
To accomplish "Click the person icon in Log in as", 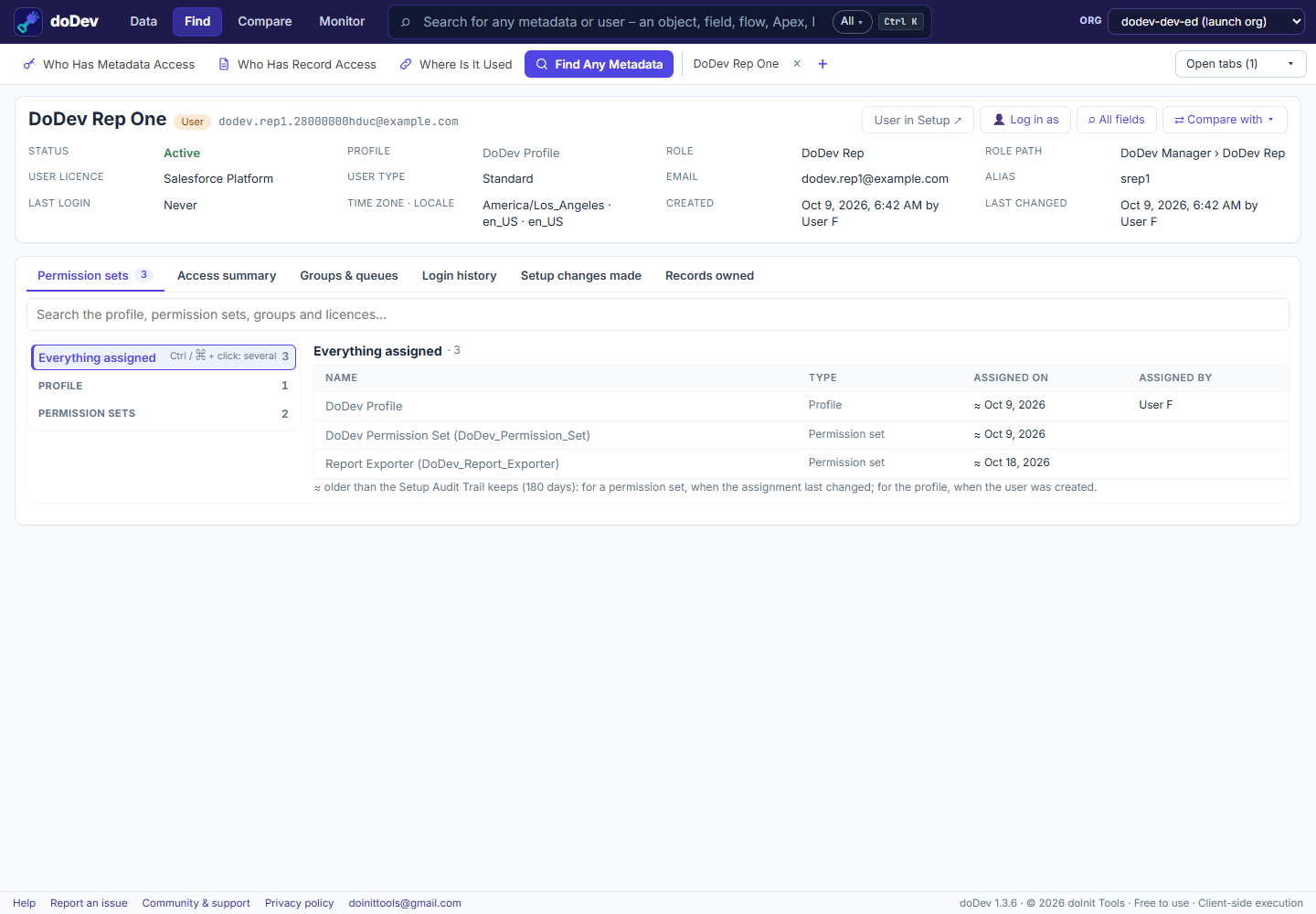I will click(999, 120).
